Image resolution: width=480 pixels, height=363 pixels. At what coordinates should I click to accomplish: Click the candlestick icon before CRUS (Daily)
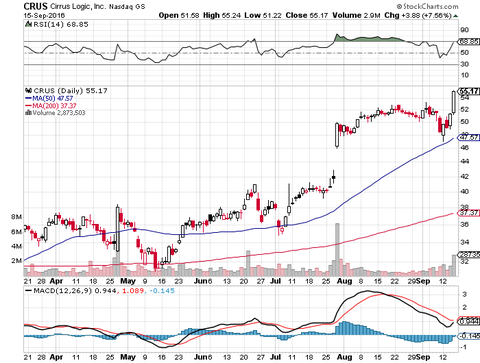click(29, 91)
